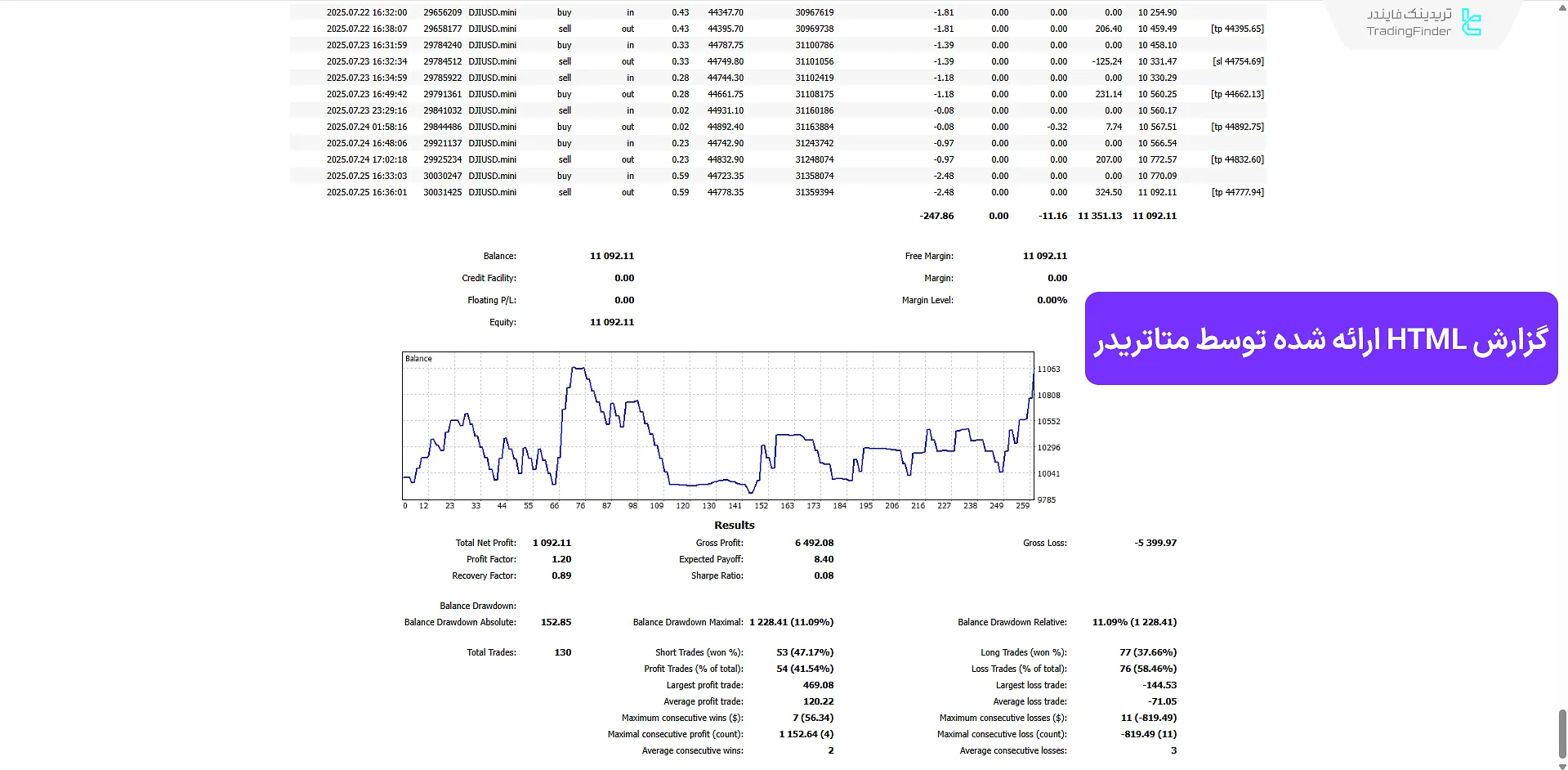
Task: Click the Balance equity curve chart
Action: pyautogui.click(x=717, y=425)
